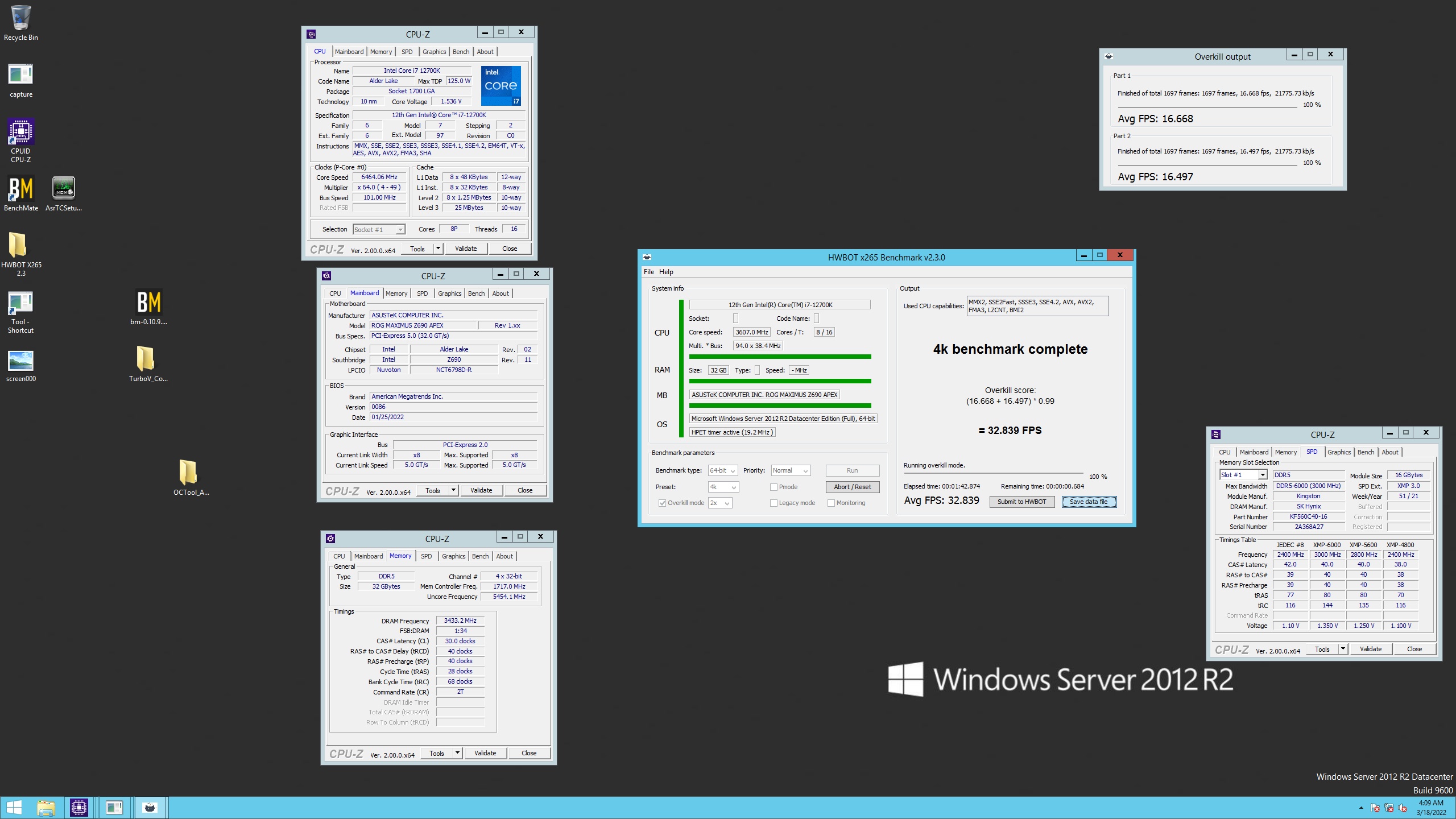The height and width of the screenshot is (819, 1456).
Task: Toggle the Overkill mode checkbox
Action: click(x=662, y=503)
